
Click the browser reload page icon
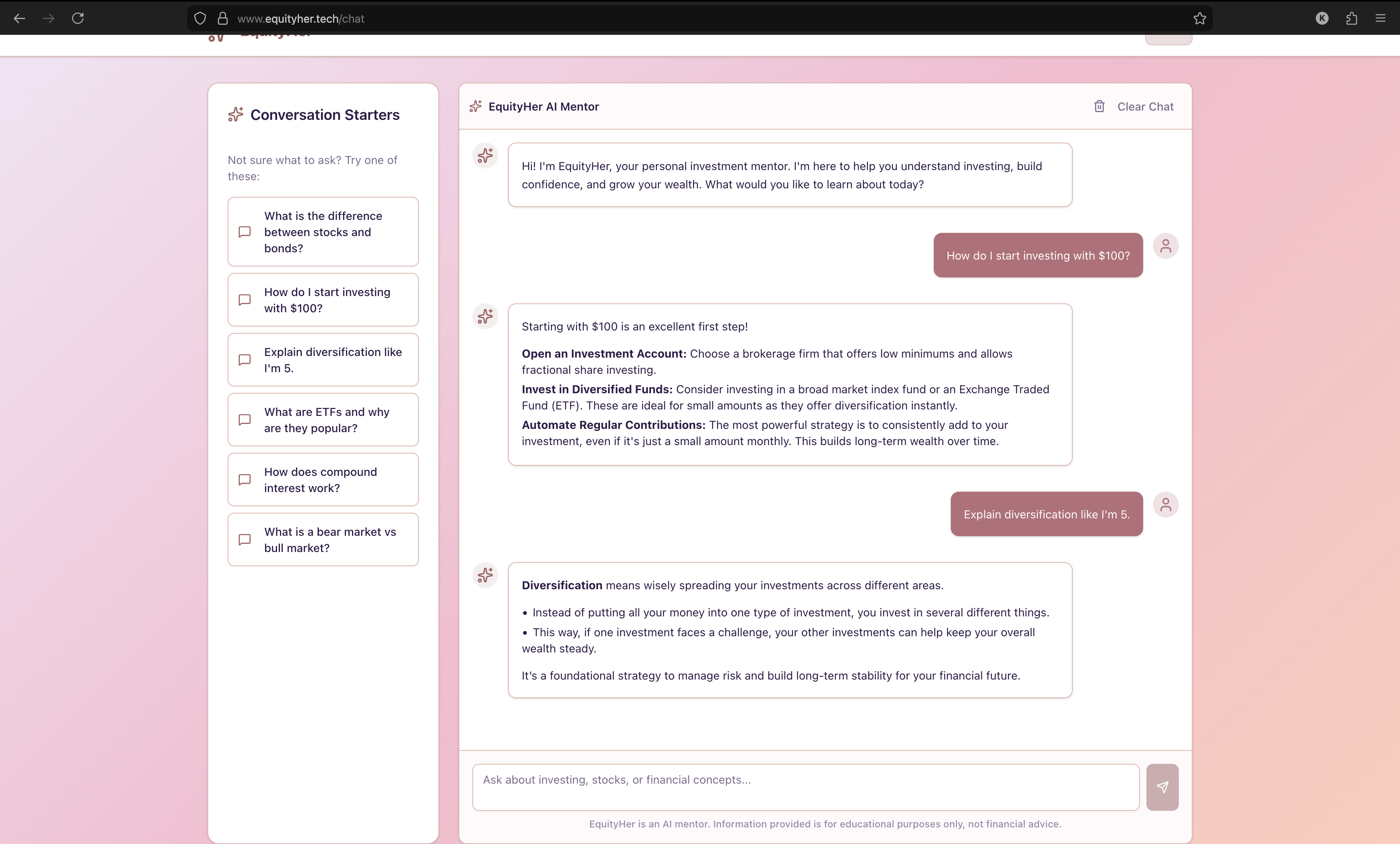tap(78, 18)
